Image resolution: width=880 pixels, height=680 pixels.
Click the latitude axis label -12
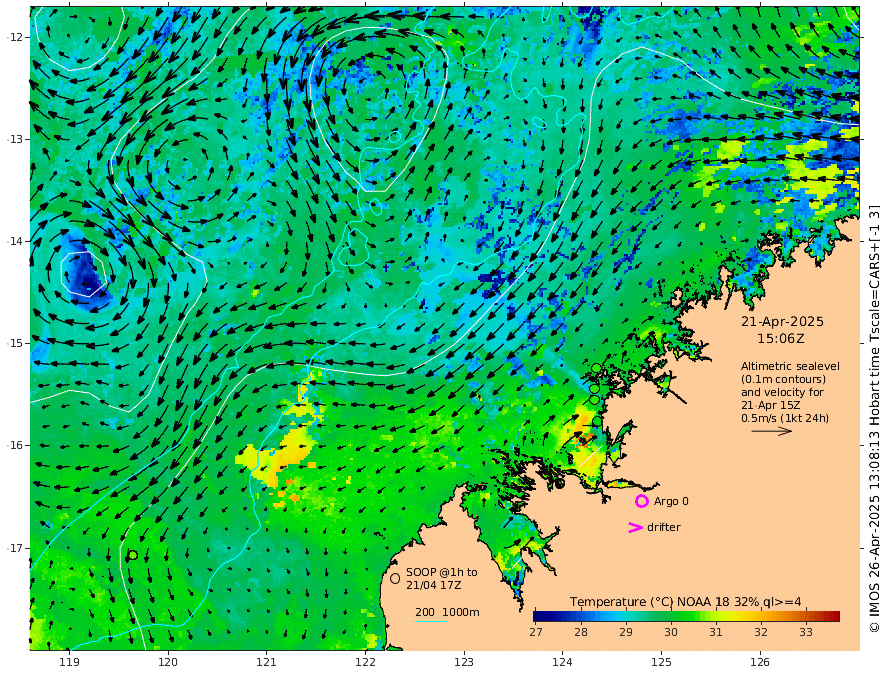(15, 37)
